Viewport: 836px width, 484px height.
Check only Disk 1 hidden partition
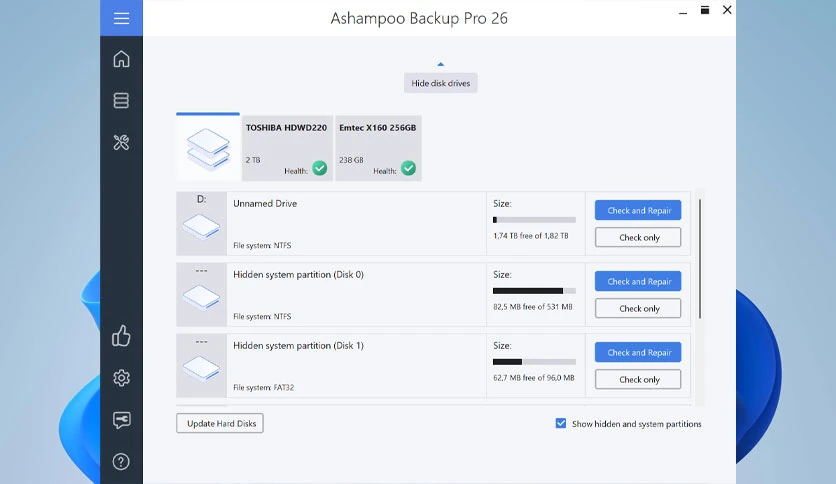click(x=638, y=380)
